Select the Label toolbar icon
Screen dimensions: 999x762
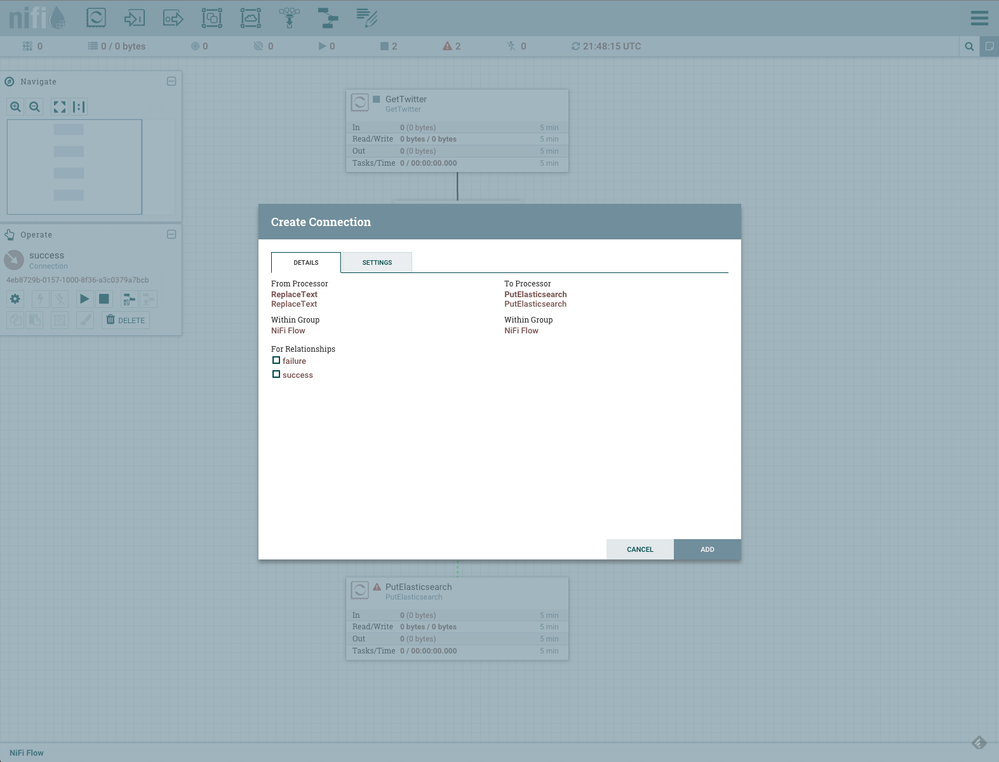(x=366, y=17)
